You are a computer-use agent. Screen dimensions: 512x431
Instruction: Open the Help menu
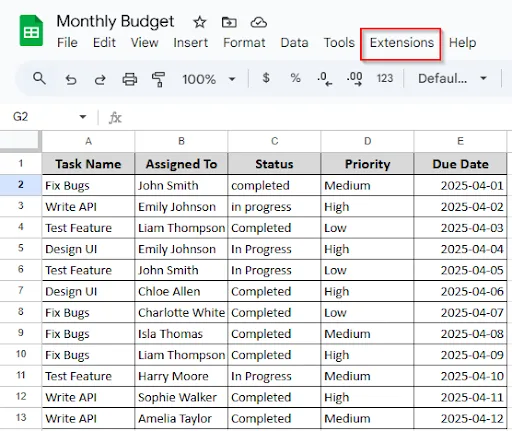click(x=462, y=43)
